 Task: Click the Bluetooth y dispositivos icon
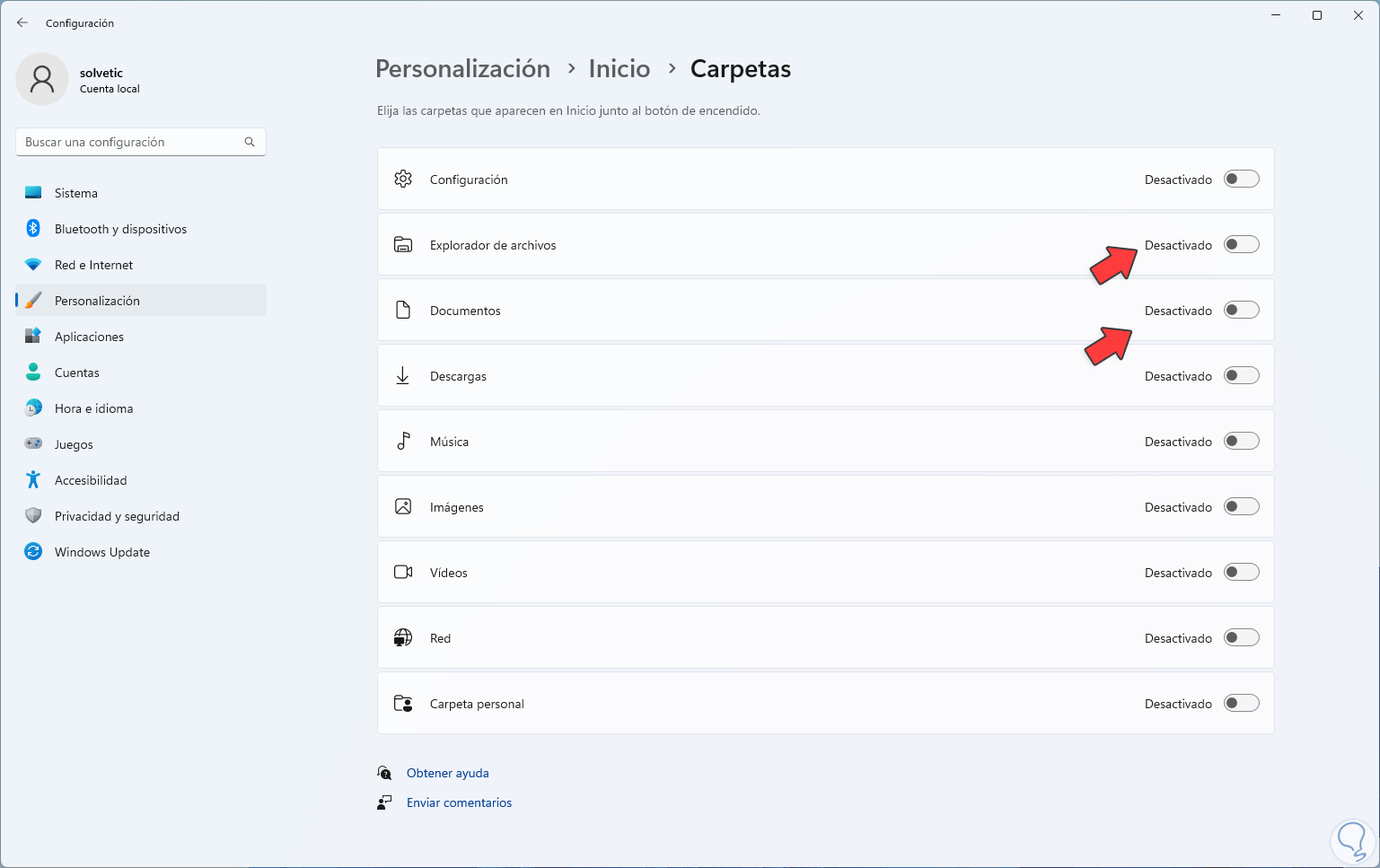(x=33, y=229)
